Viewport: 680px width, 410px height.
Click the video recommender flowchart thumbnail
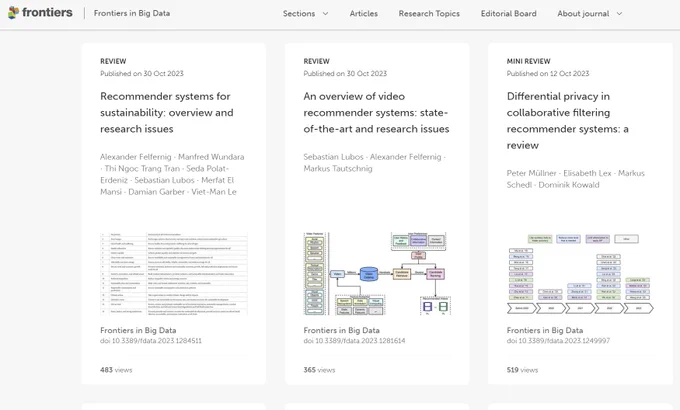[x=377, y=273]
